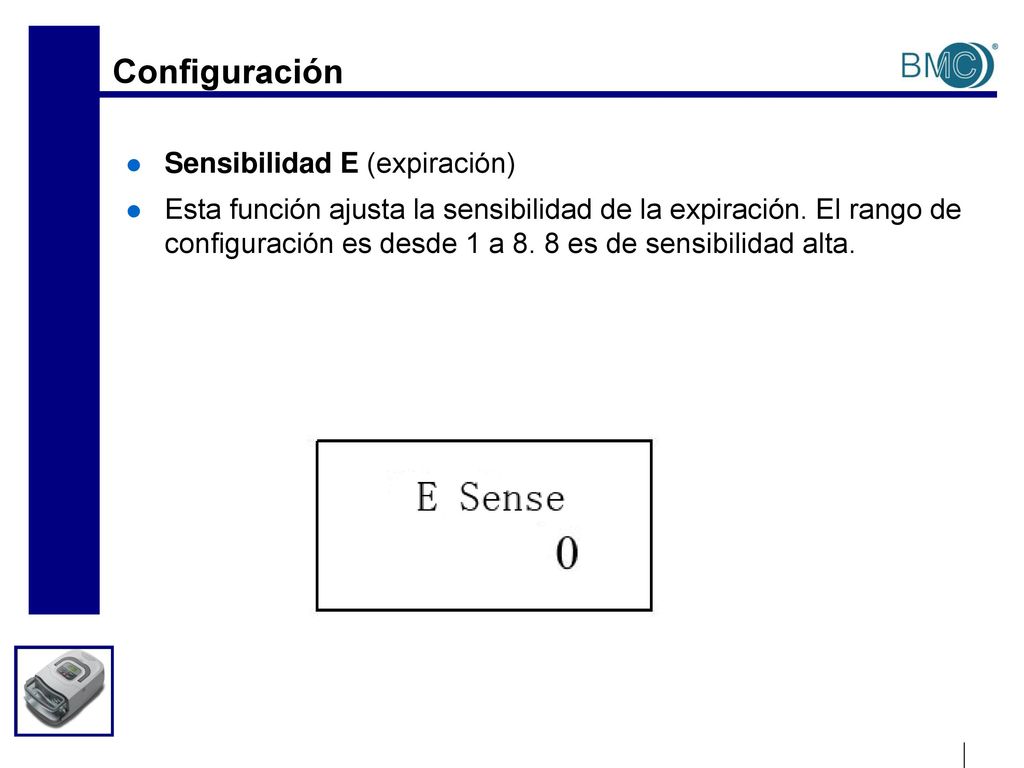This screenshot has height=768, width=1024.
Task: Open the CPAP device thumbnail image
Action: tap(64, 691)
